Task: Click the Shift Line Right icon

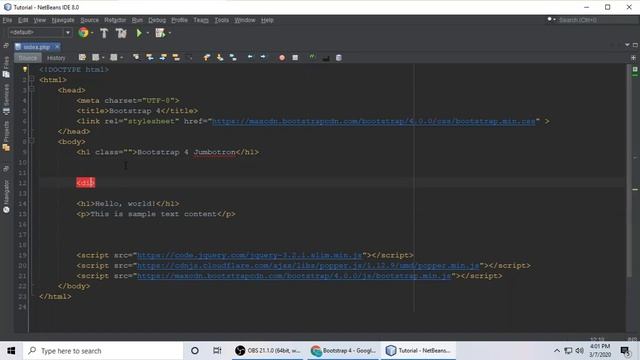Action: click(x=263, y=57)
